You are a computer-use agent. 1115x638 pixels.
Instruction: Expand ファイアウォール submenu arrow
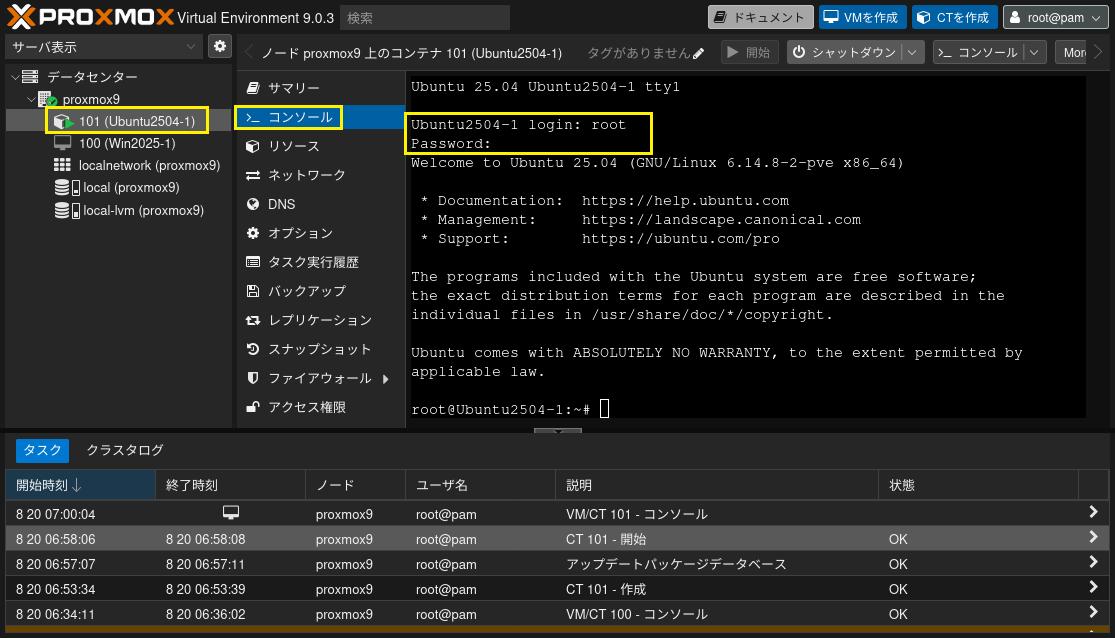click(385, 379)
